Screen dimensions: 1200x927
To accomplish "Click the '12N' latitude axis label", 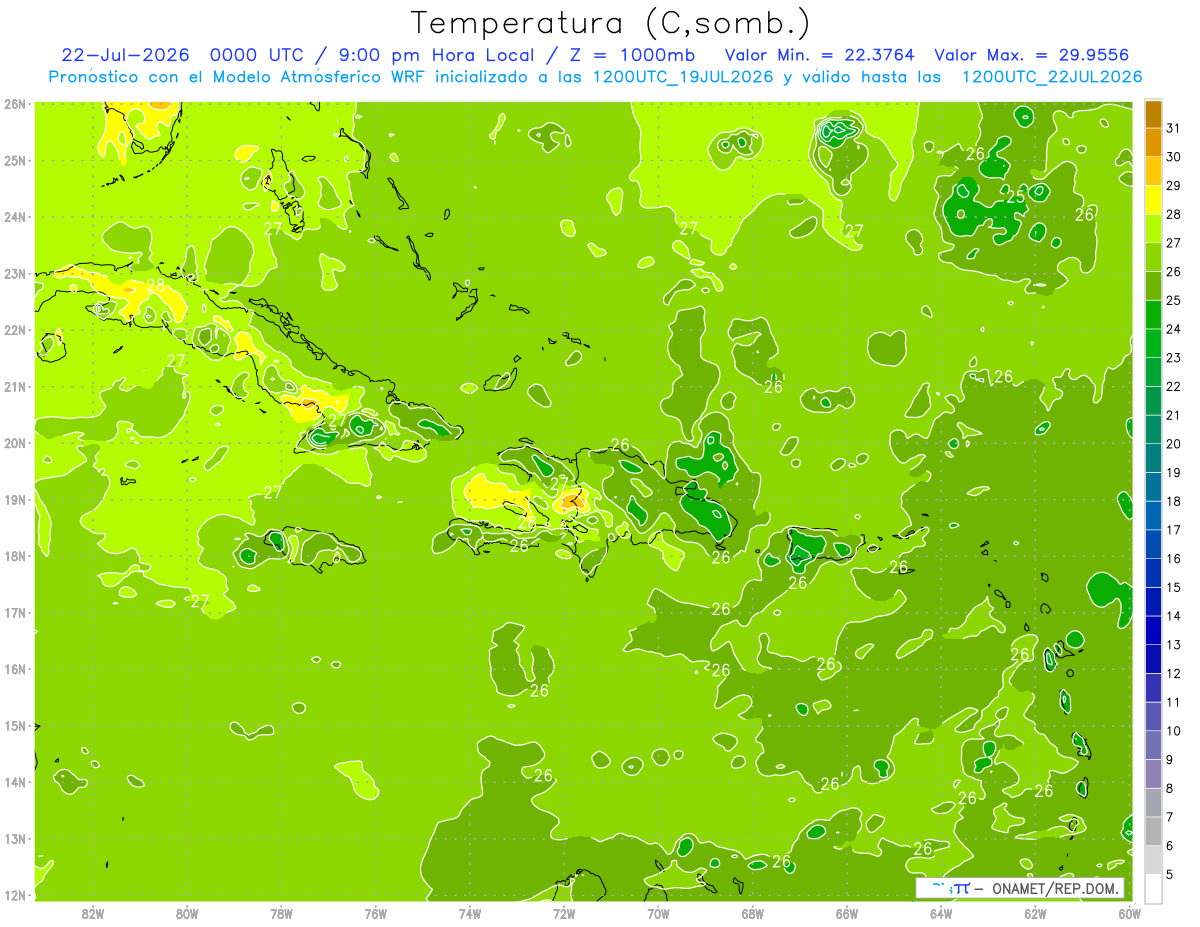I will pyautogui.click(x=15, y=895).
